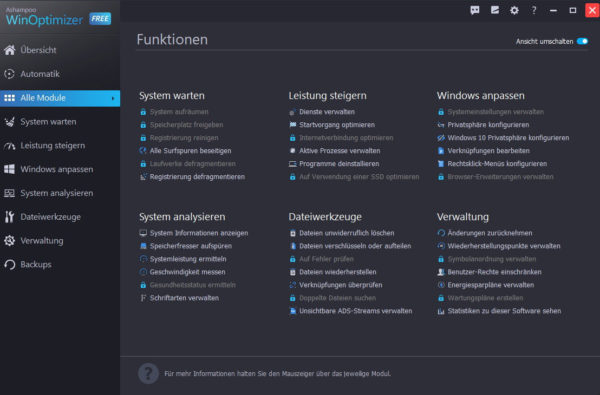Open Windows 10 Privatsphäre konfigurieren
This screenshot has height=395, width=600.
(x=508, y=138)
